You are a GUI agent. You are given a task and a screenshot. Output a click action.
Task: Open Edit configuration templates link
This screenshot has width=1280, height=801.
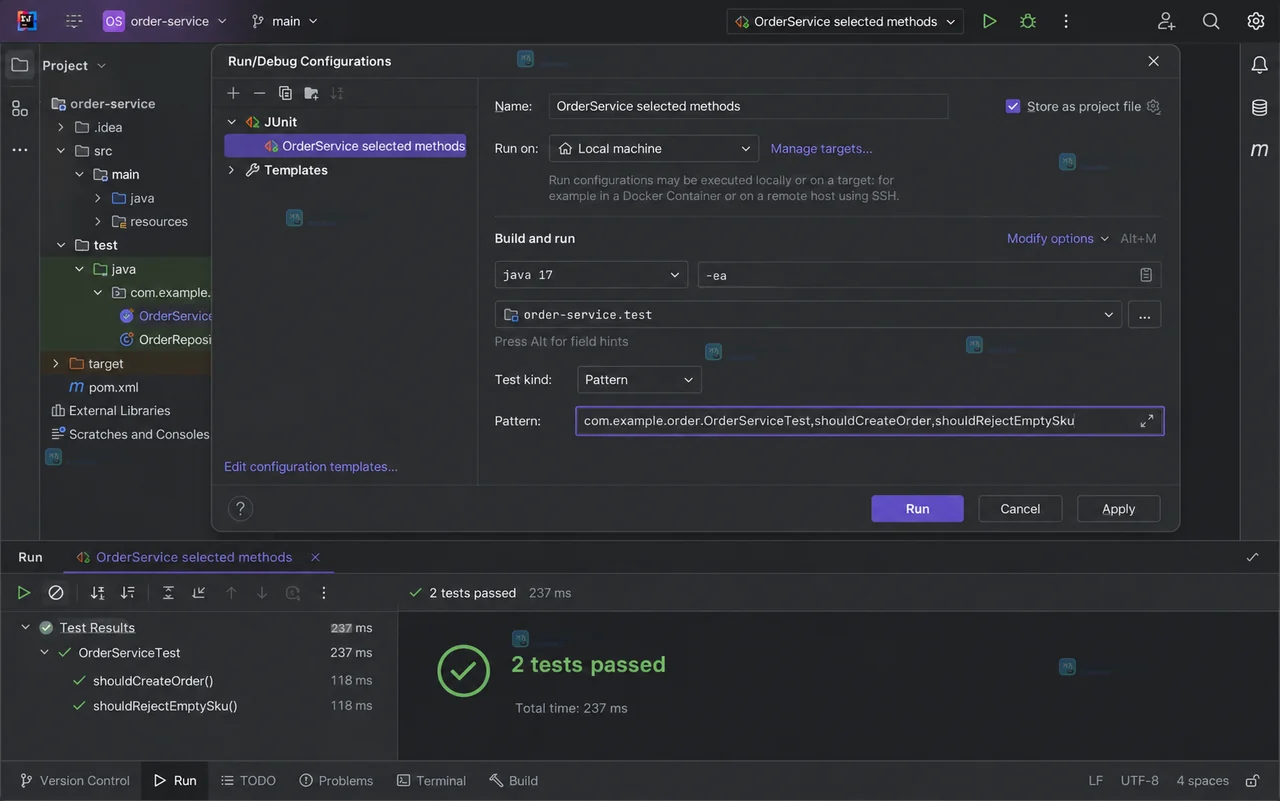(311, 466)
